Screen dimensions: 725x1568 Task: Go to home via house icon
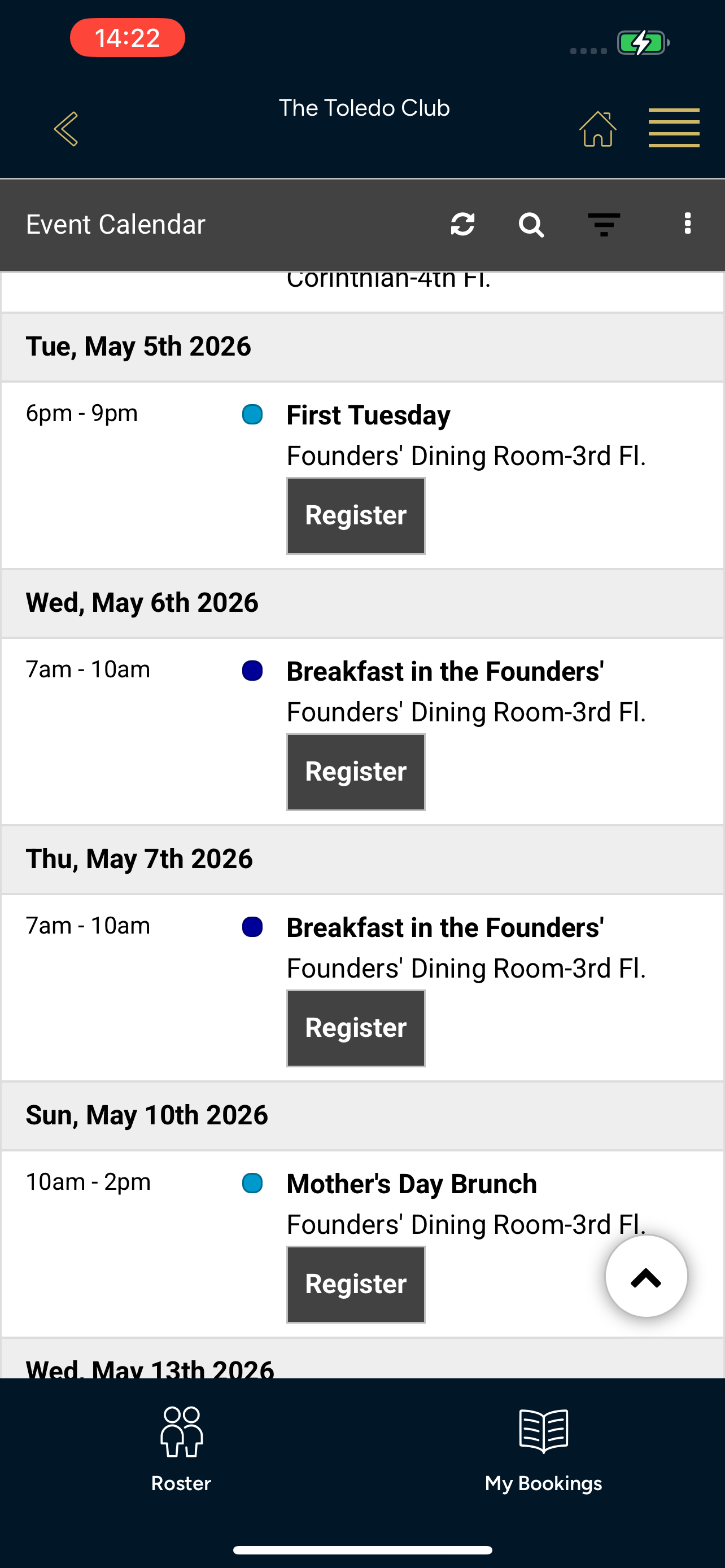pos(598,129)
